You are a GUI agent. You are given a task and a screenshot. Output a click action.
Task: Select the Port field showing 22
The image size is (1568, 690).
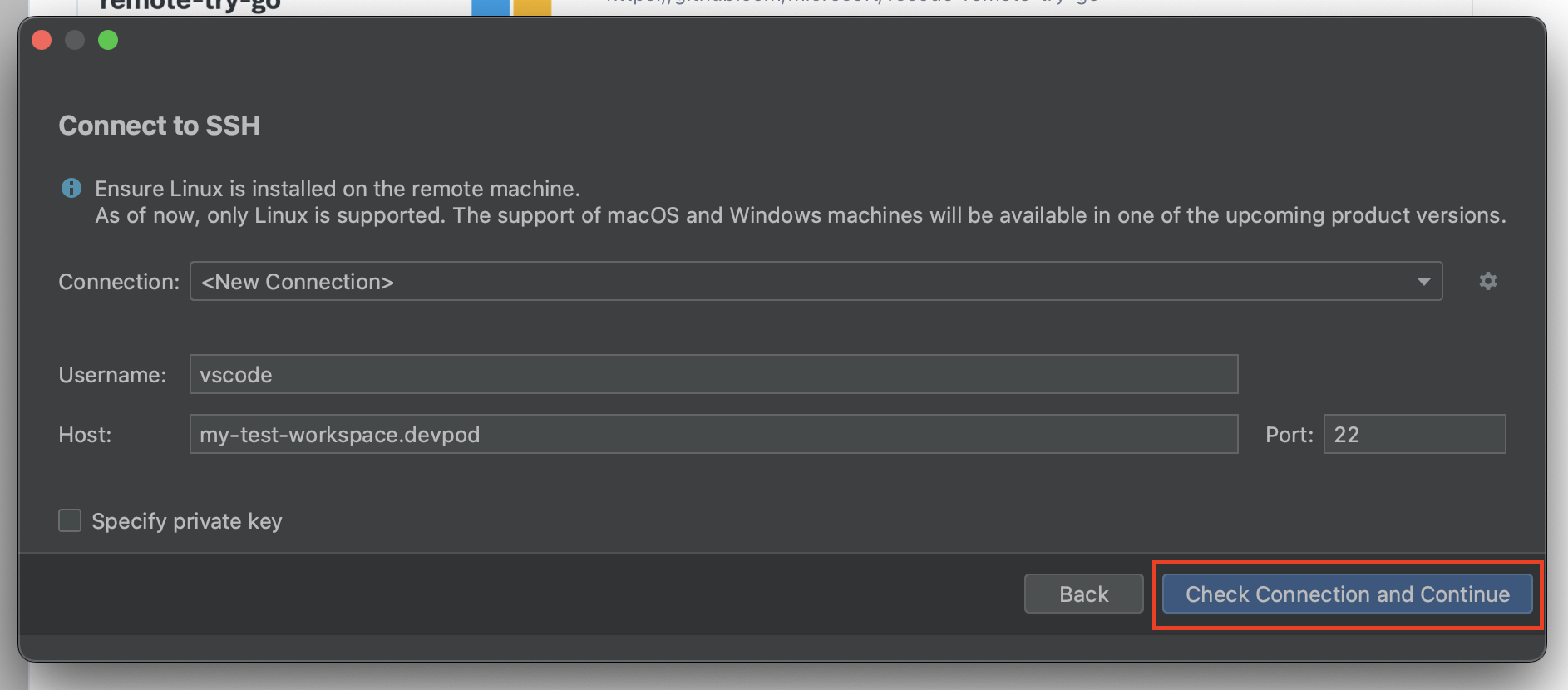1413,435
